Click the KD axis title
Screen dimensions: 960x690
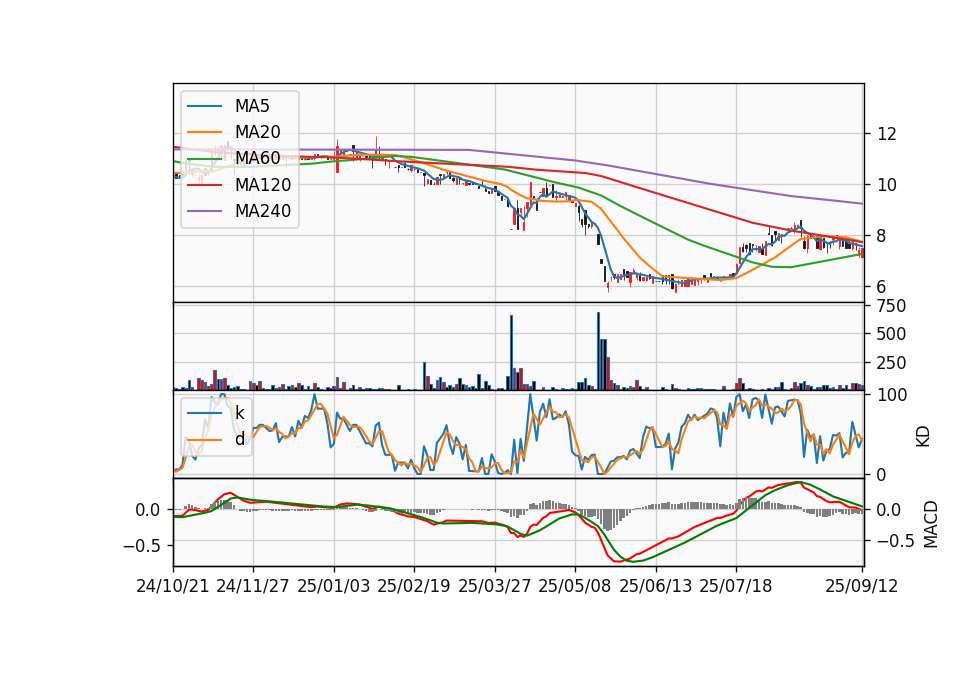[x=923, y=436]
